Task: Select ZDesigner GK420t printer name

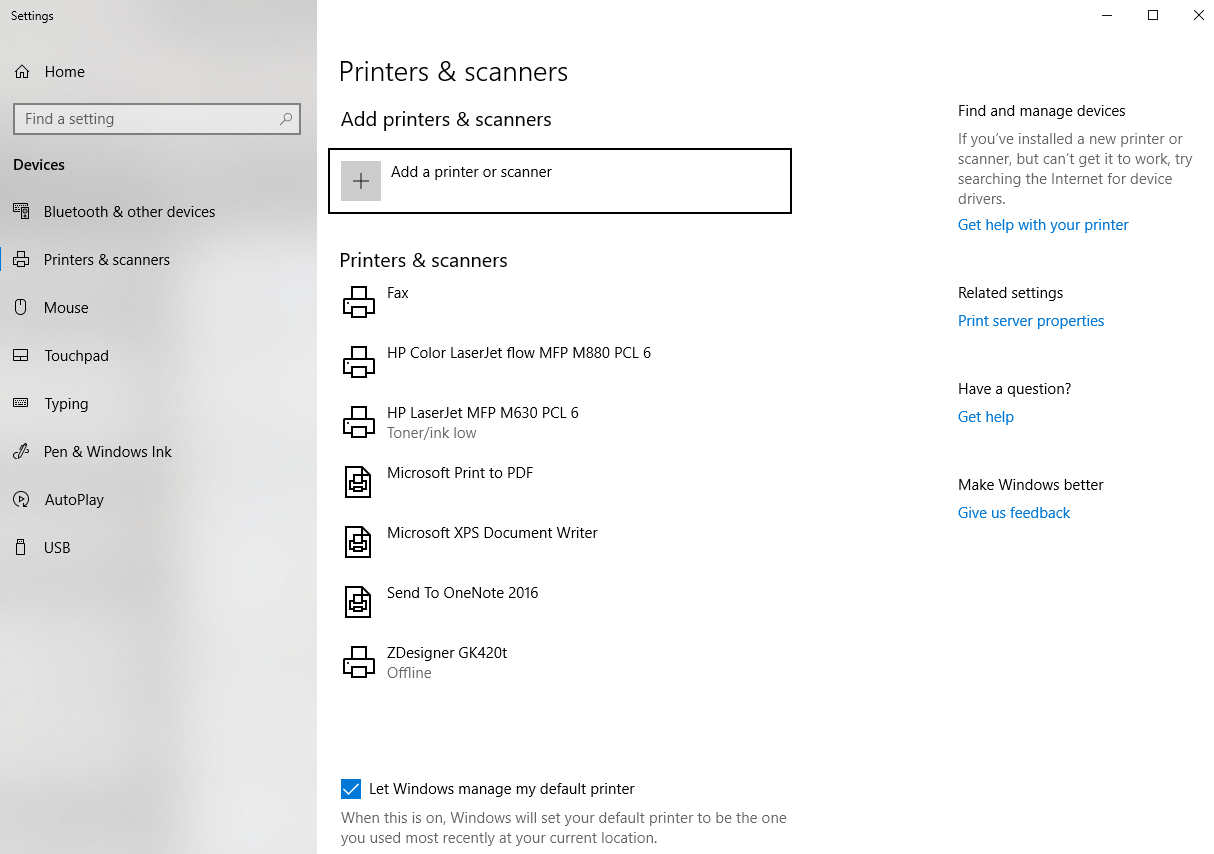Action: coord(447,653)
